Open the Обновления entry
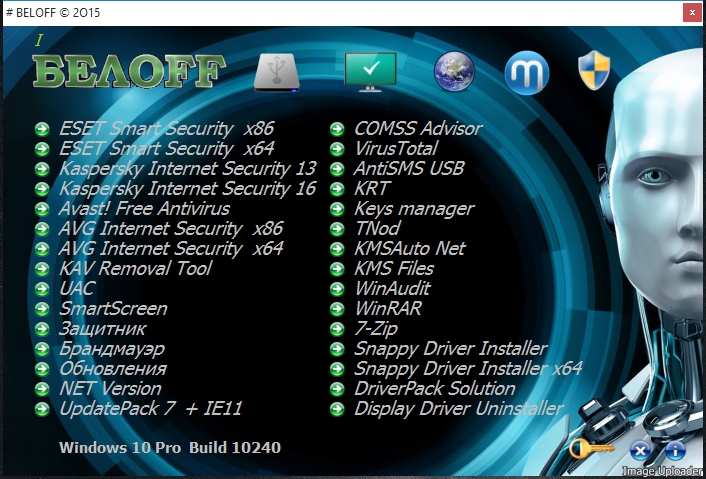The width and height of the screenshot is (706, 479). (113, 369)
